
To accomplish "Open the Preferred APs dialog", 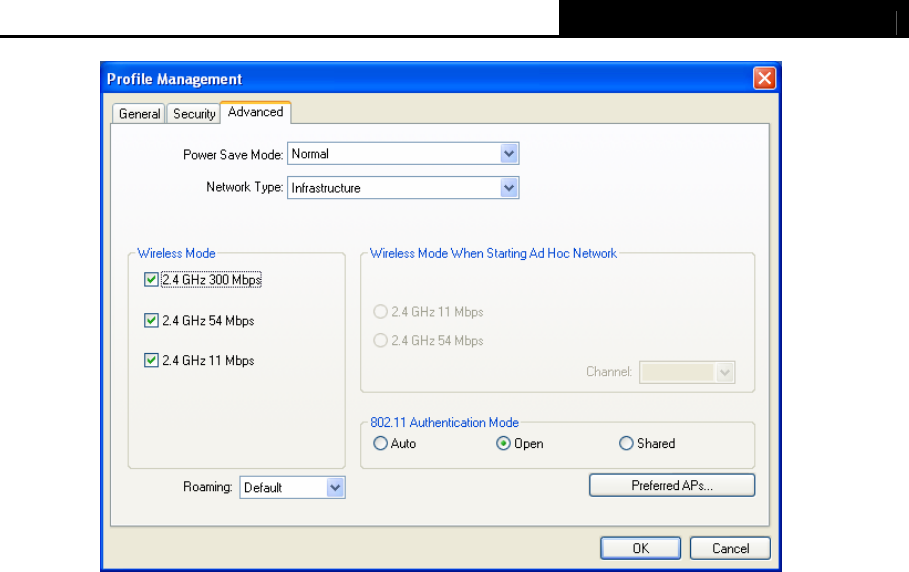I will pos(672,485).
